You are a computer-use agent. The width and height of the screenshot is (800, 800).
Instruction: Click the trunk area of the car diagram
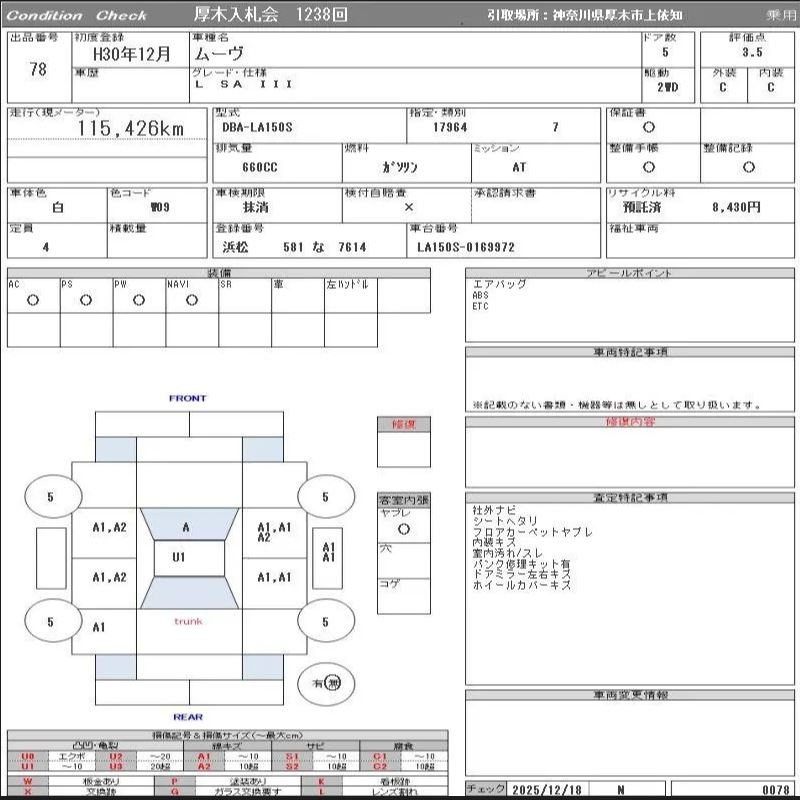click(187, 622)
